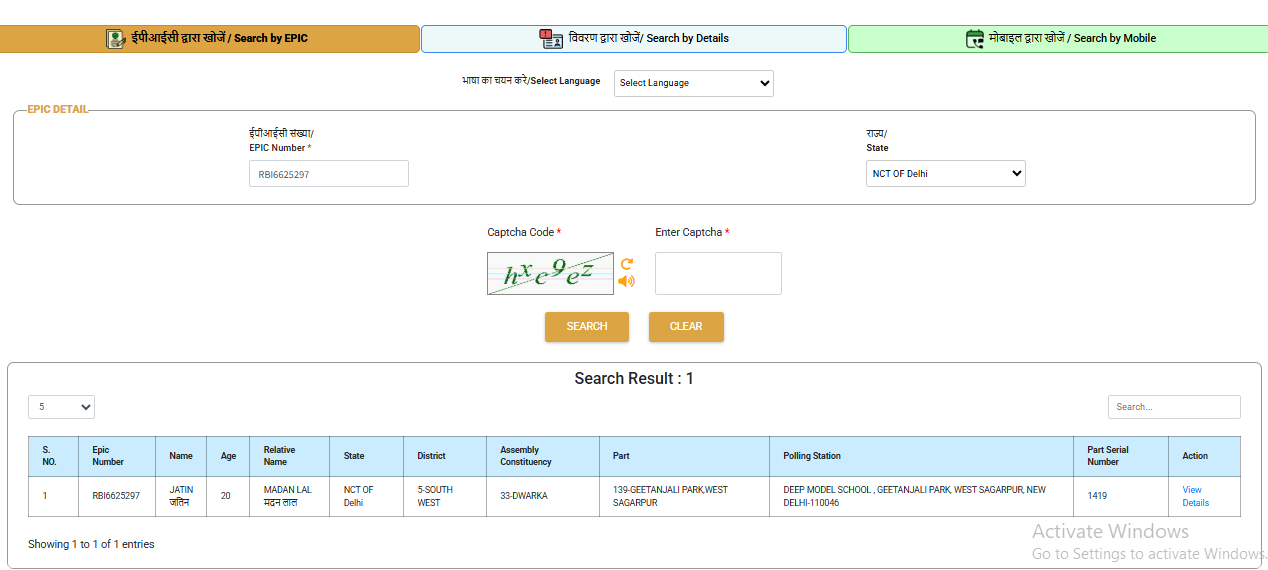
Task: Click into the EPIC Number input field
Action: coord(329,174)
